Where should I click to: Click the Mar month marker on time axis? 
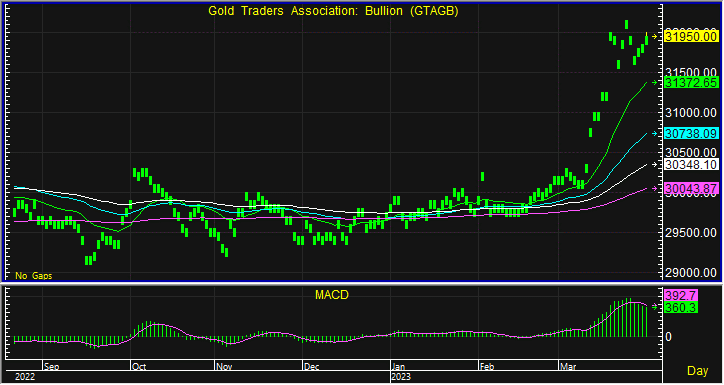coord(567,367)
